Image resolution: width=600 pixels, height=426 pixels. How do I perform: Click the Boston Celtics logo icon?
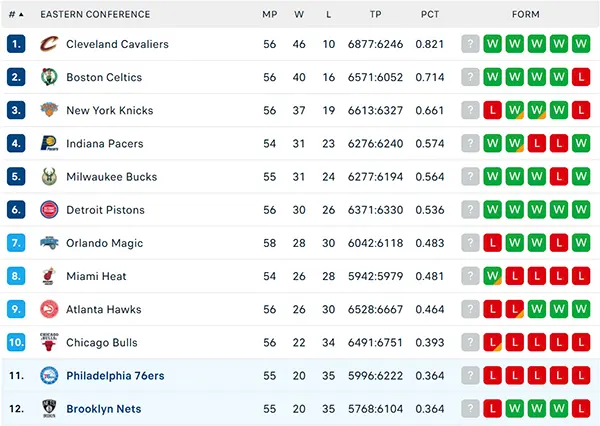click(49, 77)
